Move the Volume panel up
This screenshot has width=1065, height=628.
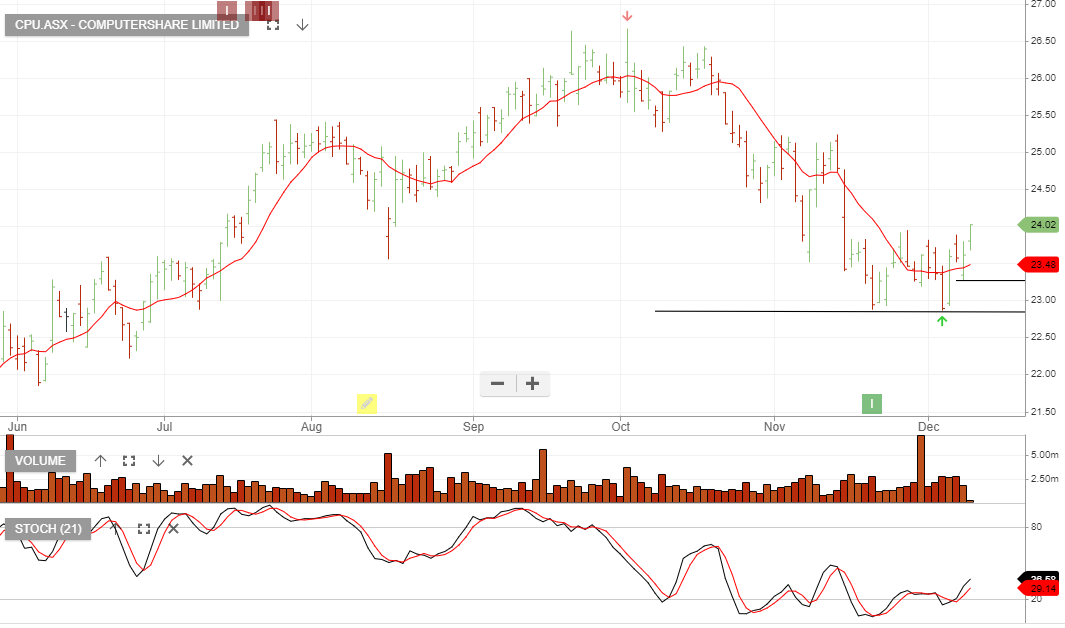(x=100, y=461)
